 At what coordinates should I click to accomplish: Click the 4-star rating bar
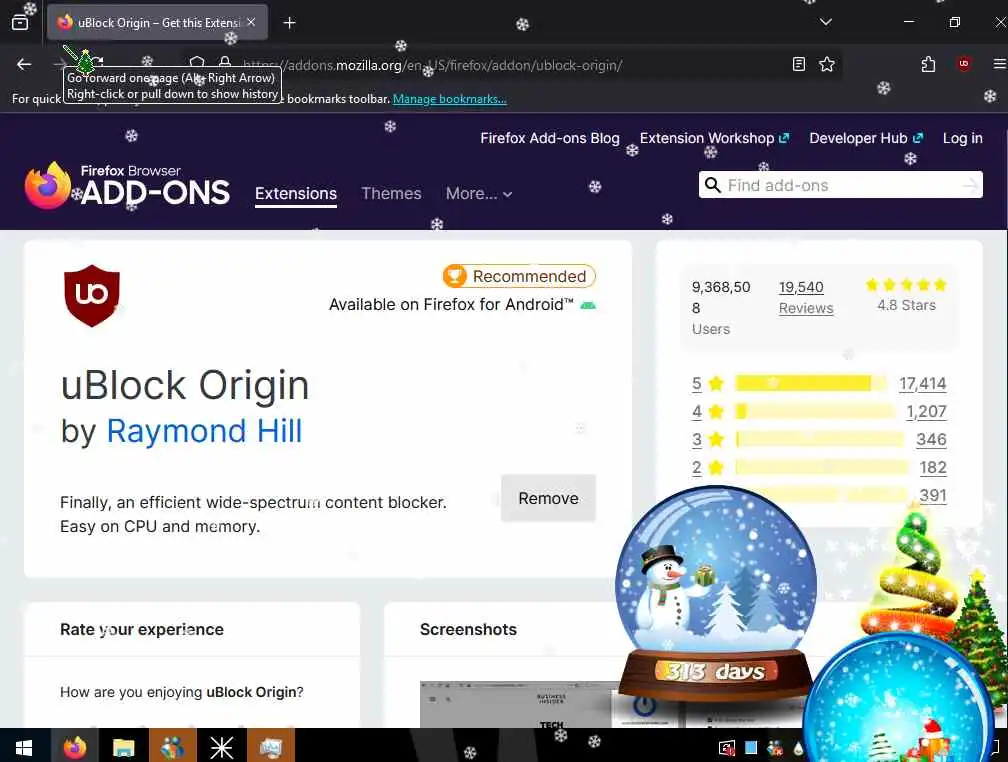click(814, 412)
